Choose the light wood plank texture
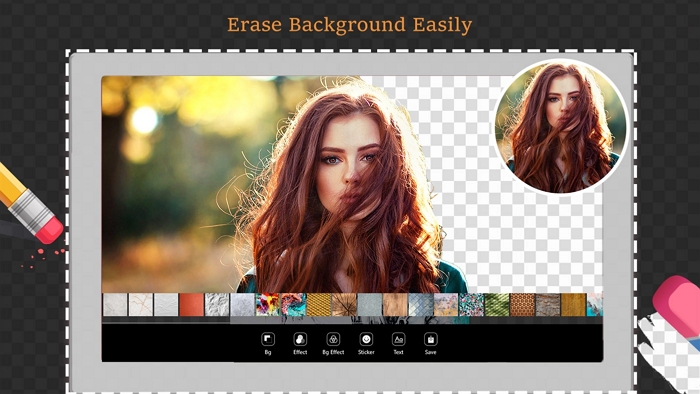The width and height of the screenshot is (700, 394). point(395,305)
